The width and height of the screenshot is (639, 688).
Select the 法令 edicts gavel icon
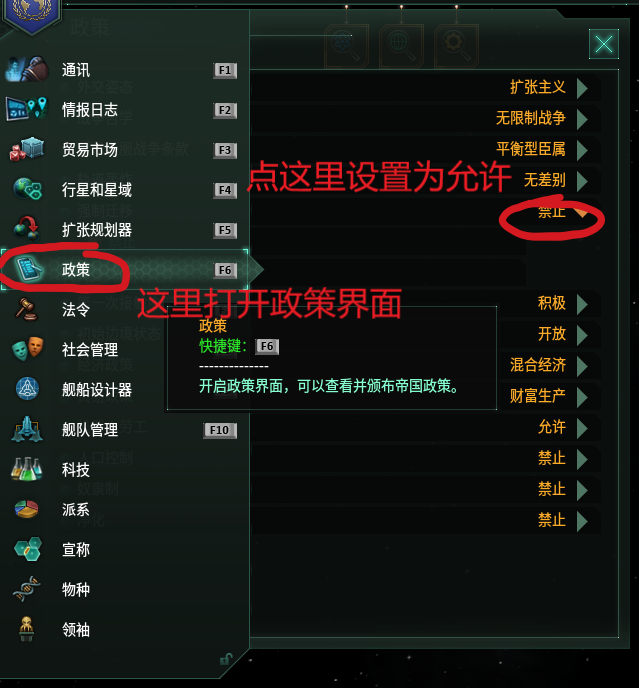pyautogui.click(x=27, y=309)
